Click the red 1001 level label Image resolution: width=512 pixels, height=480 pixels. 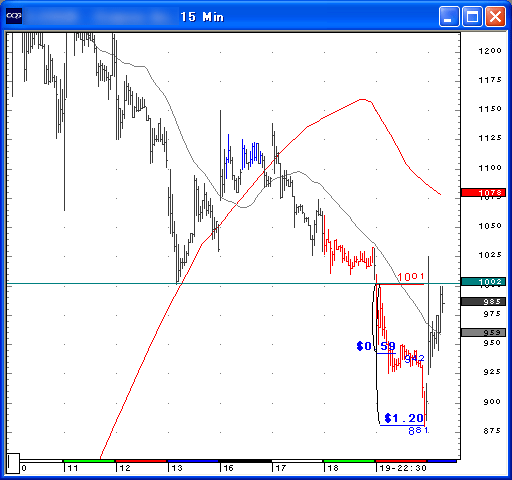click(x=411, y=277)
